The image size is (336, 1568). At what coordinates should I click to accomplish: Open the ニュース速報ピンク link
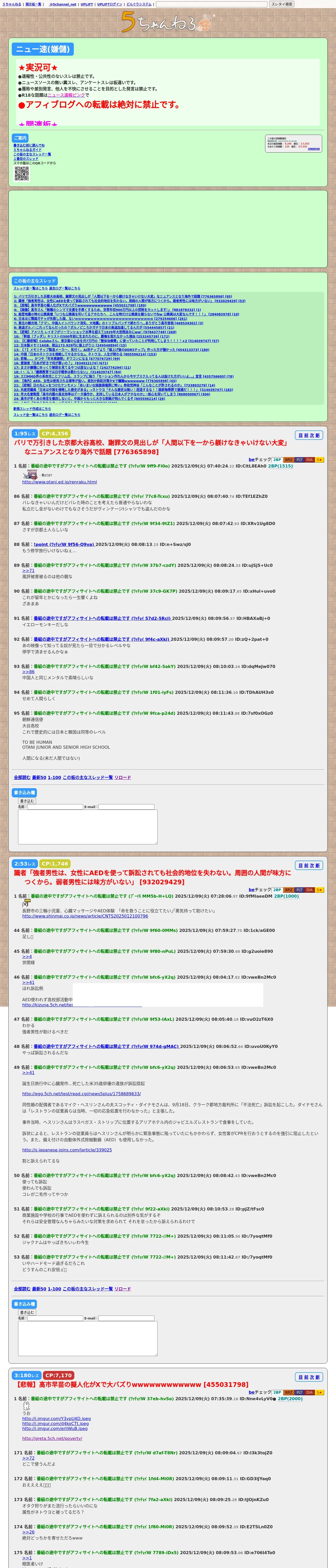click(66, 95)
